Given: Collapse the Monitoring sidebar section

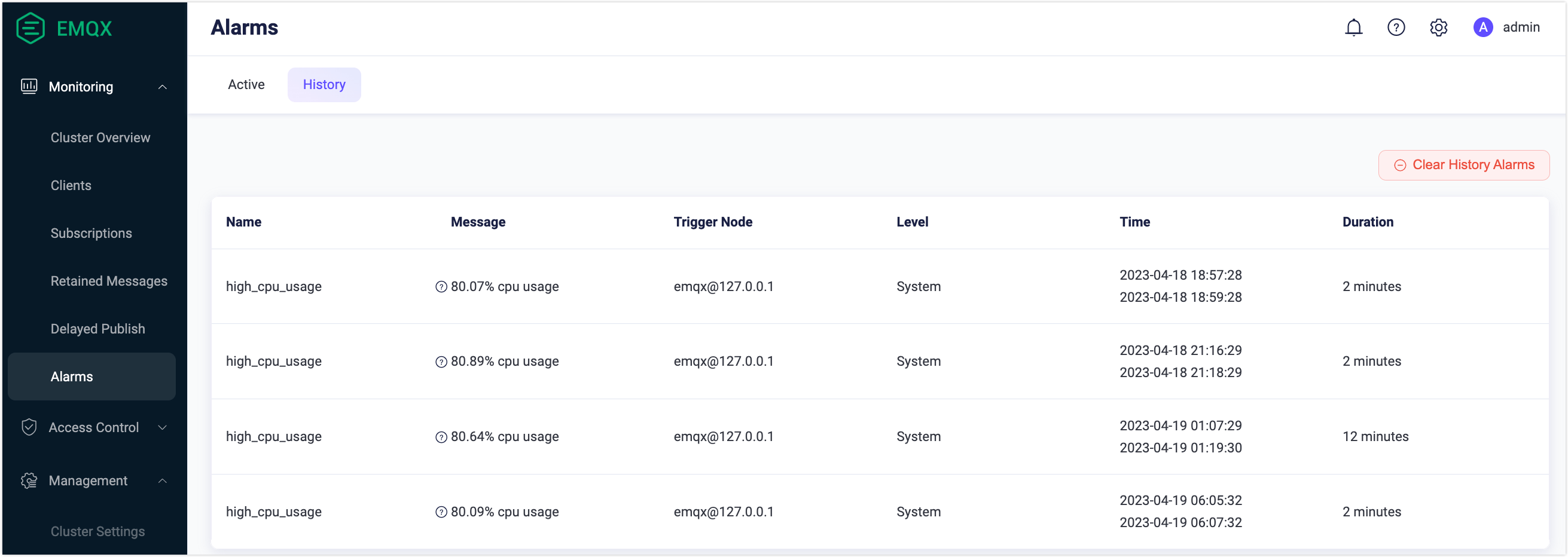Looking at the screenshot, I should click(163, 87).
